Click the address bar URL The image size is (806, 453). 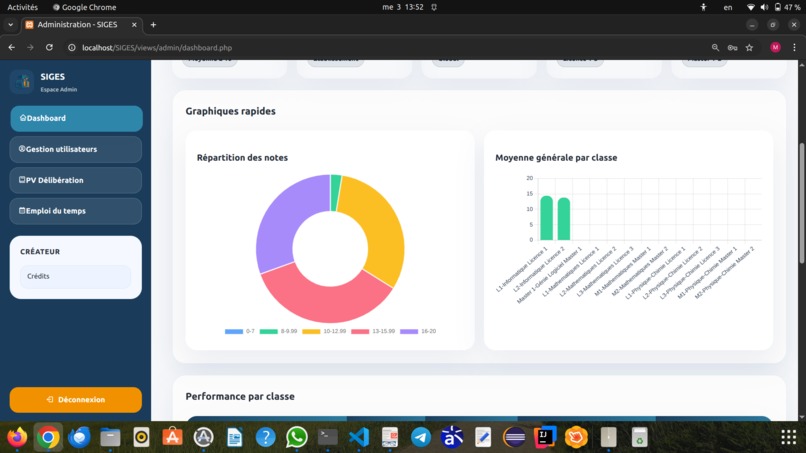[x=157, y=48]
